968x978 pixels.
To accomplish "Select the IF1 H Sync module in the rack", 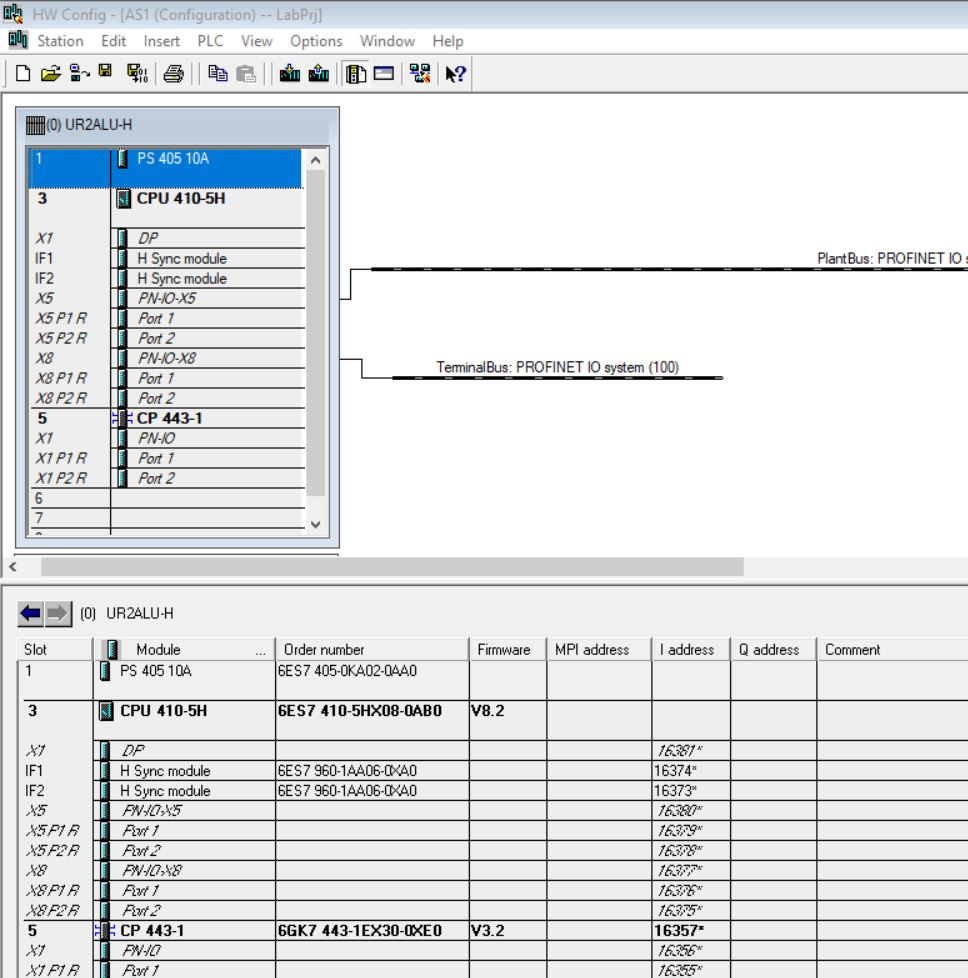I will click(x=166, y=258).
